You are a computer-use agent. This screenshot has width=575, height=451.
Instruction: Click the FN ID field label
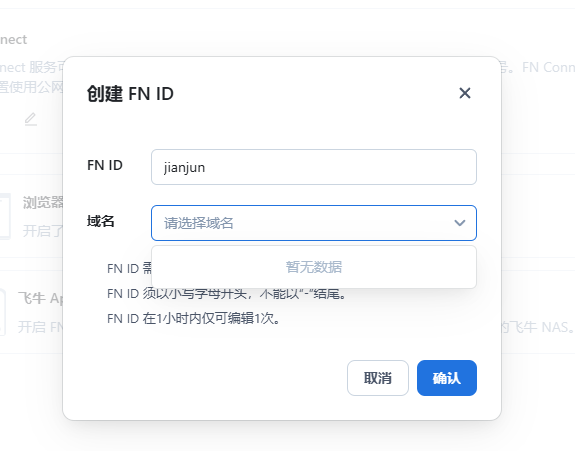(x=105, y=165)
